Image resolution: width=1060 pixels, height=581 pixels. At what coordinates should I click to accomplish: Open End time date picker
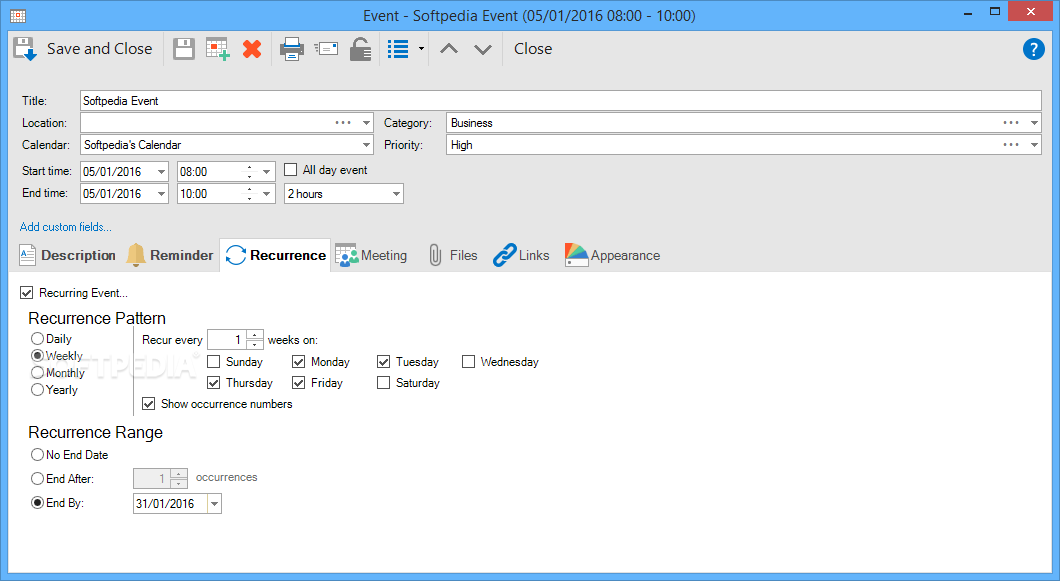[x=162, y=194]
